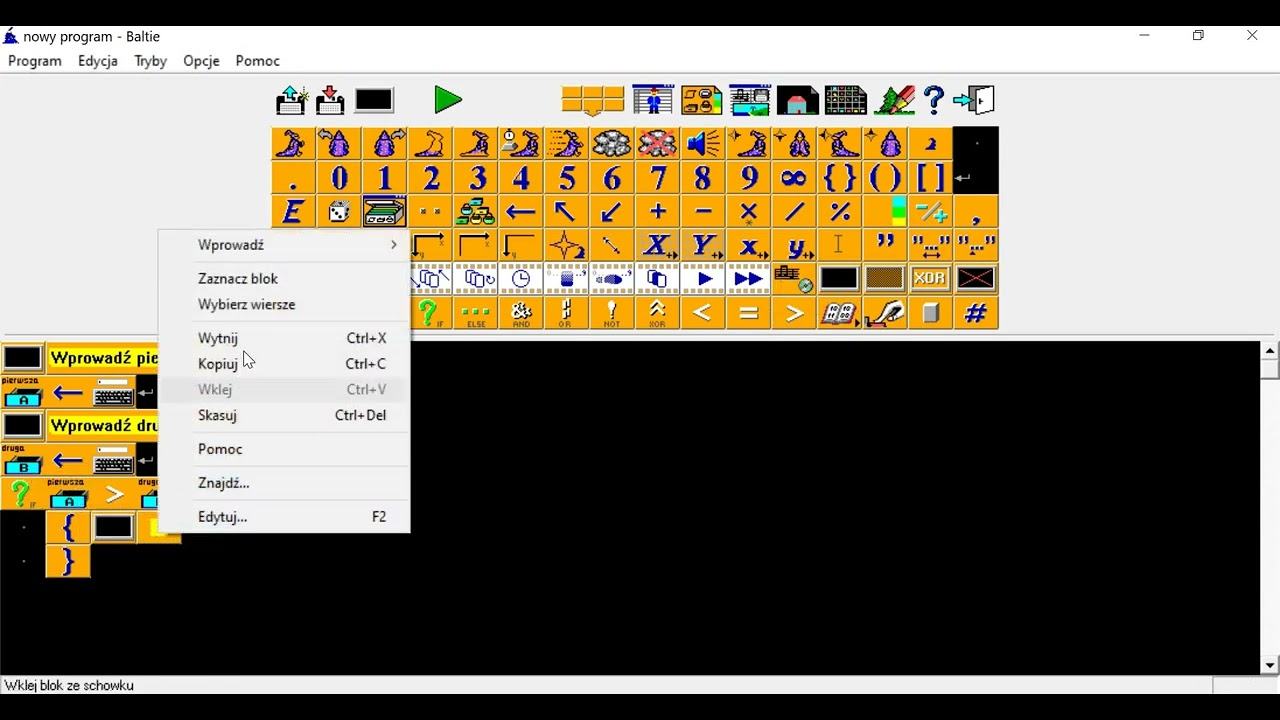Click the green IF question mark in program

[22, 494]
